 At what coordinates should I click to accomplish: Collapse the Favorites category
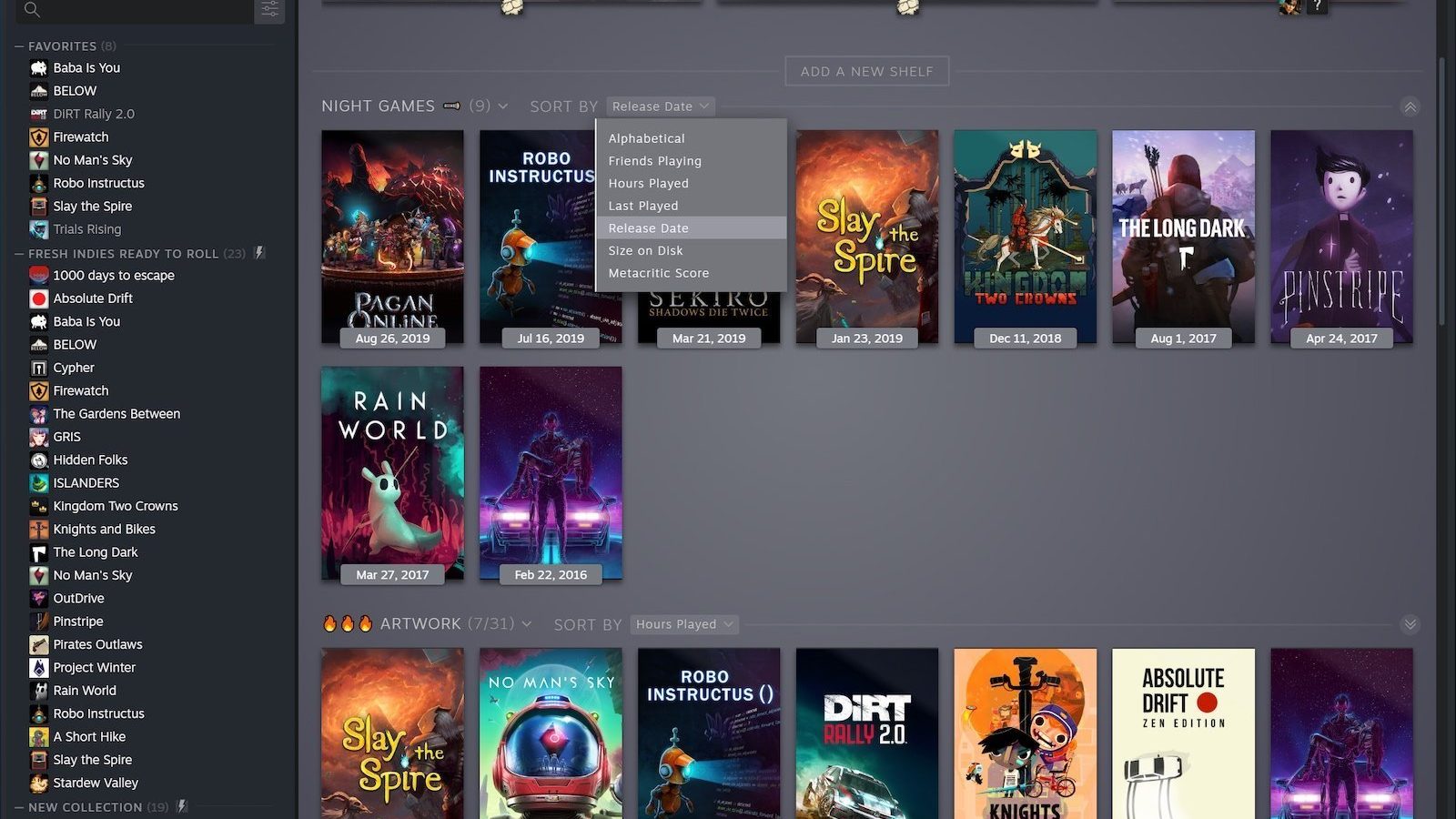click(x=19, y=46)
